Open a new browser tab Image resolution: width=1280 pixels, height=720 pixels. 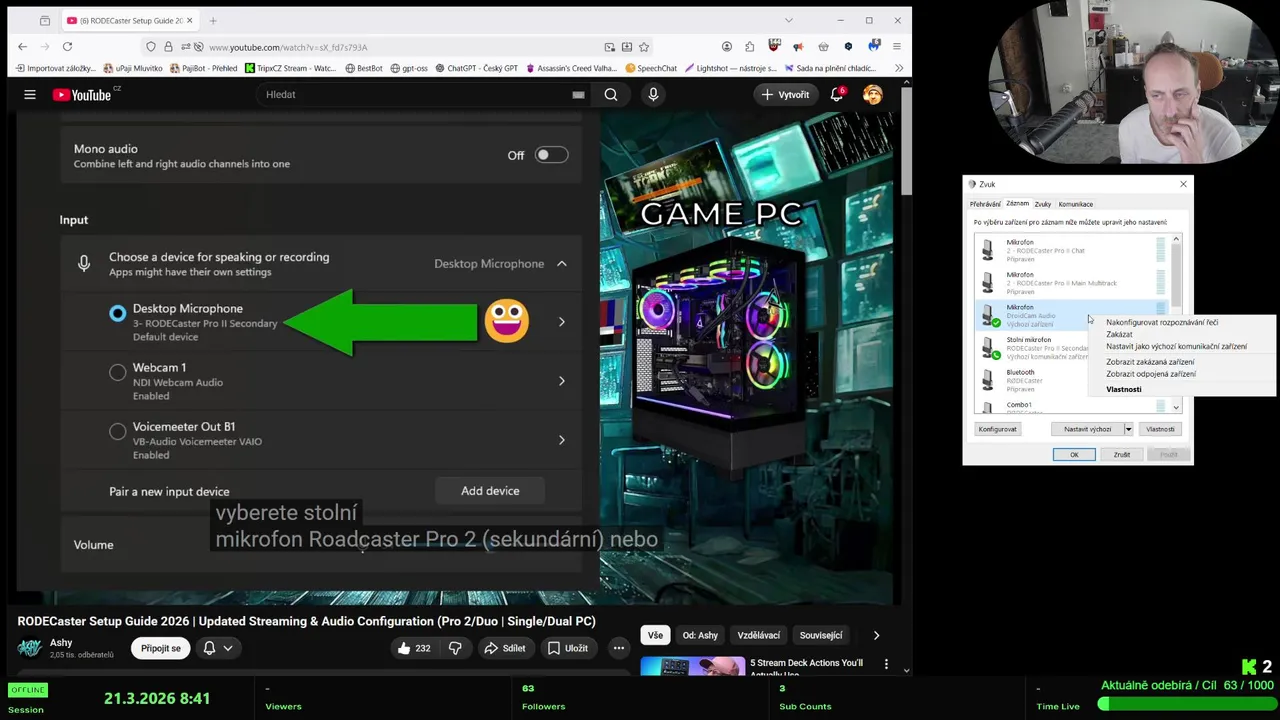coord(213,20)
